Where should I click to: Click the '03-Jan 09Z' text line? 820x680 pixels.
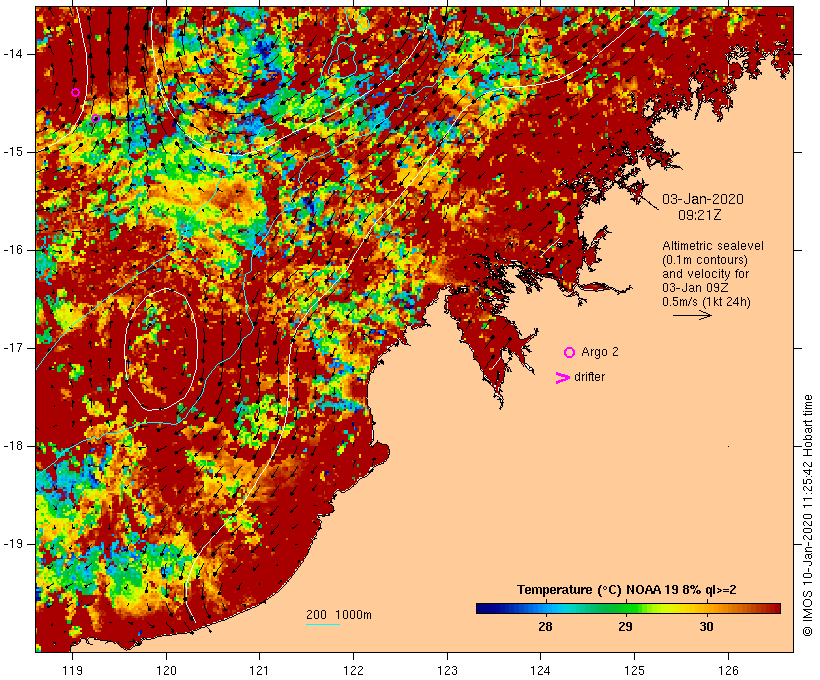[x=696, y=288]
